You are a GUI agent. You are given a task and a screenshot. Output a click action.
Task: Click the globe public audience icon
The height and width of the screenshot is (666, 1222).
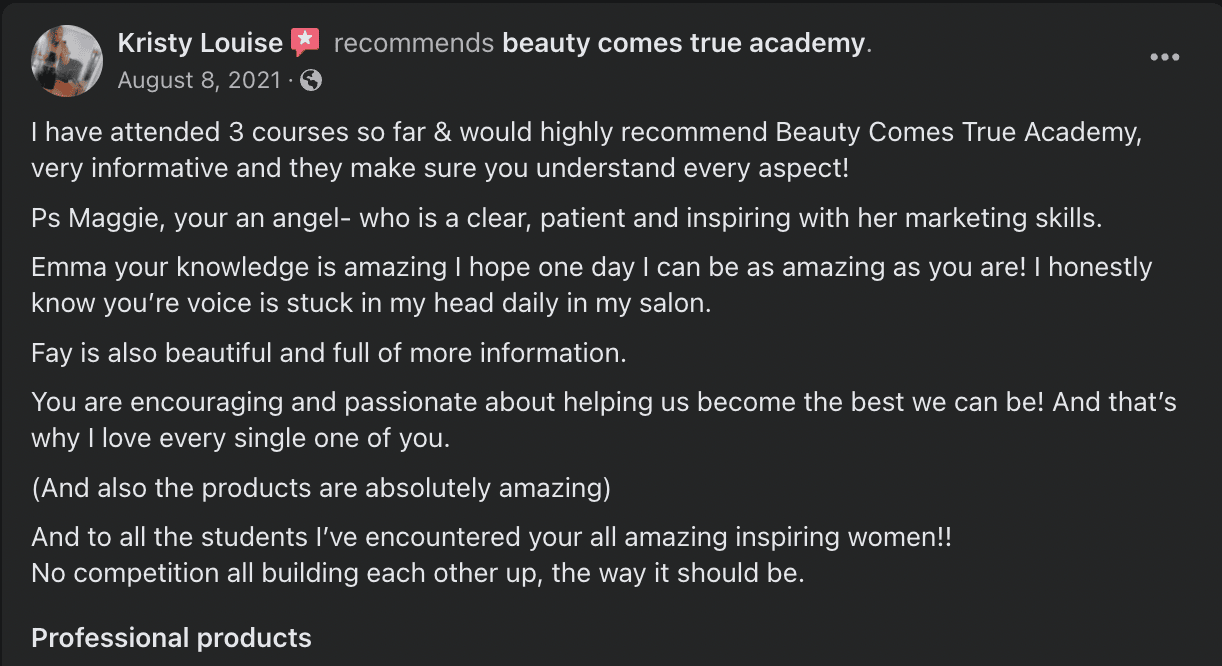pyautogui.click(x=311, y=80)
